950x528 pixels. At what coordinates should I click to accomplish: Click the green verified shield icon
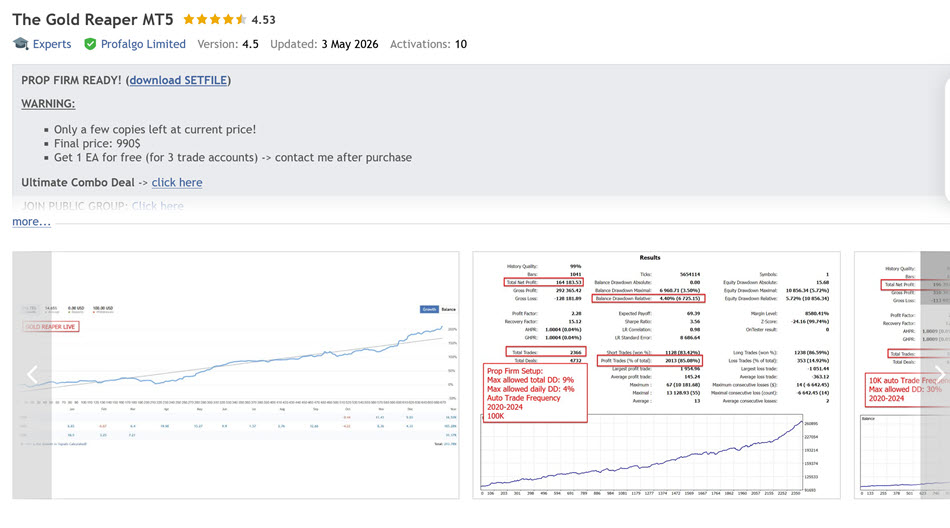(x=90, y=44)
